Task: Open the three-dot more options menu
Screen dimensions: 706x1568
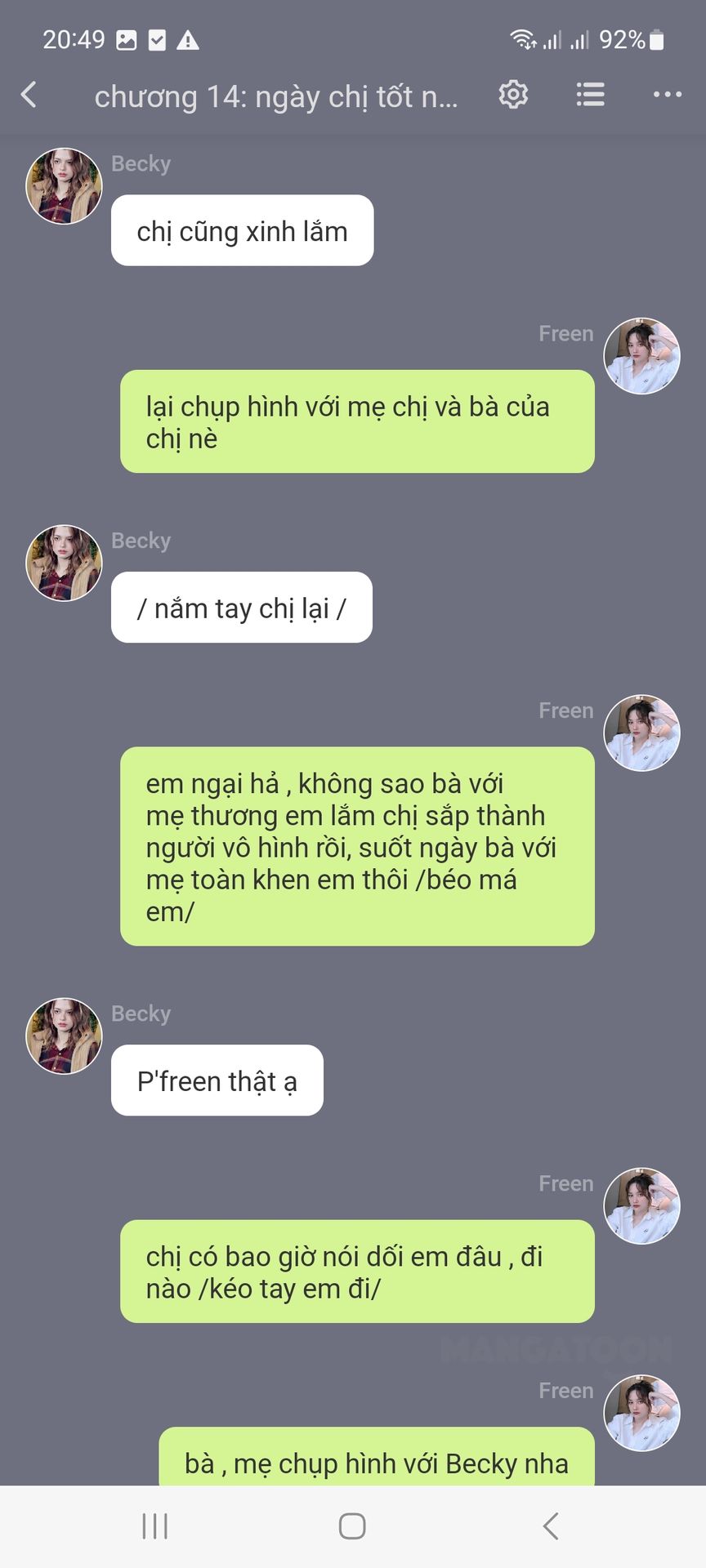Action: click(668, 95)
